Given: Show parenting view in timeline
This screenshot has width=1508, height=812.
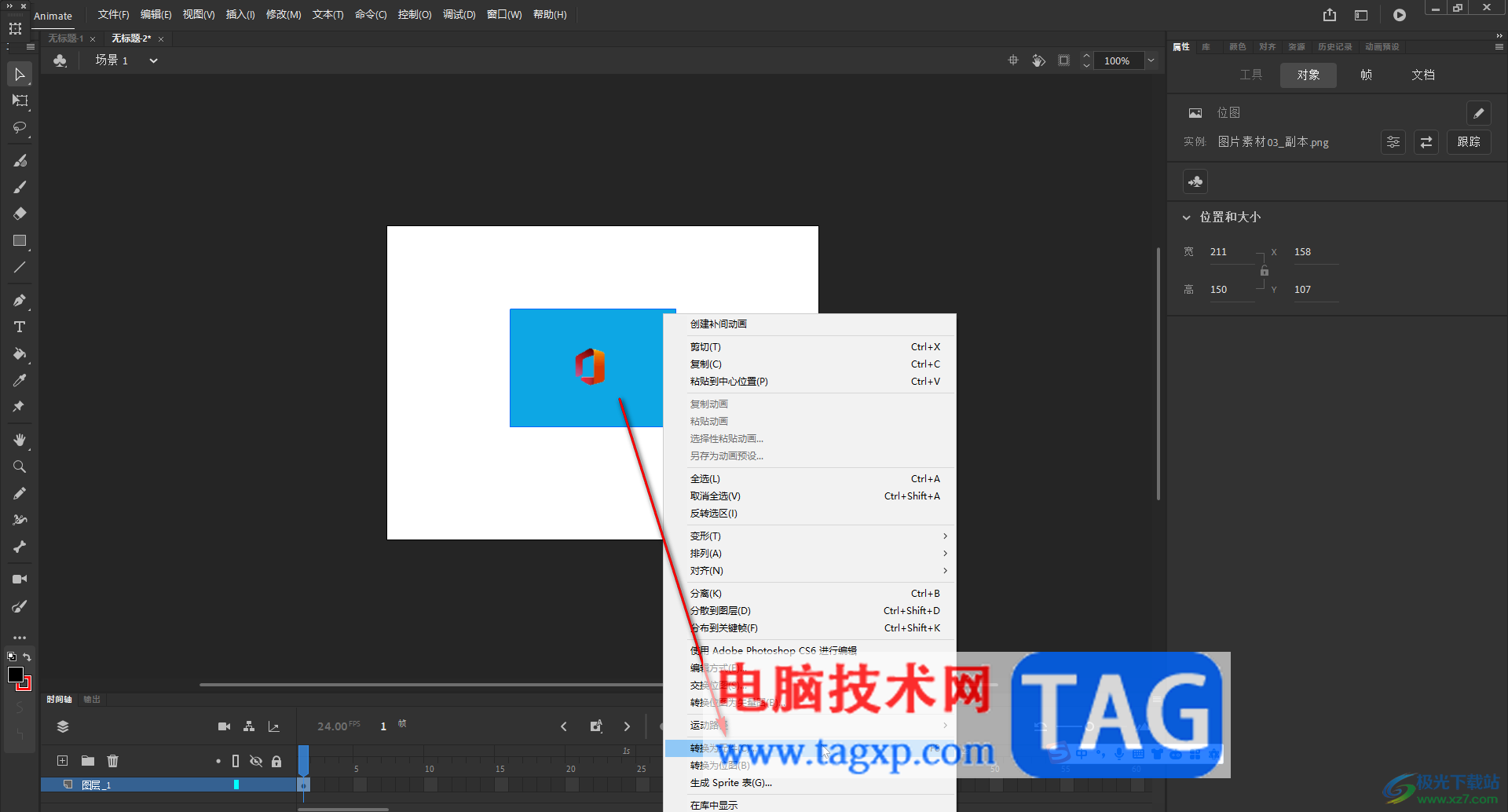Looking at the screenshot, I should coord(249,726).
